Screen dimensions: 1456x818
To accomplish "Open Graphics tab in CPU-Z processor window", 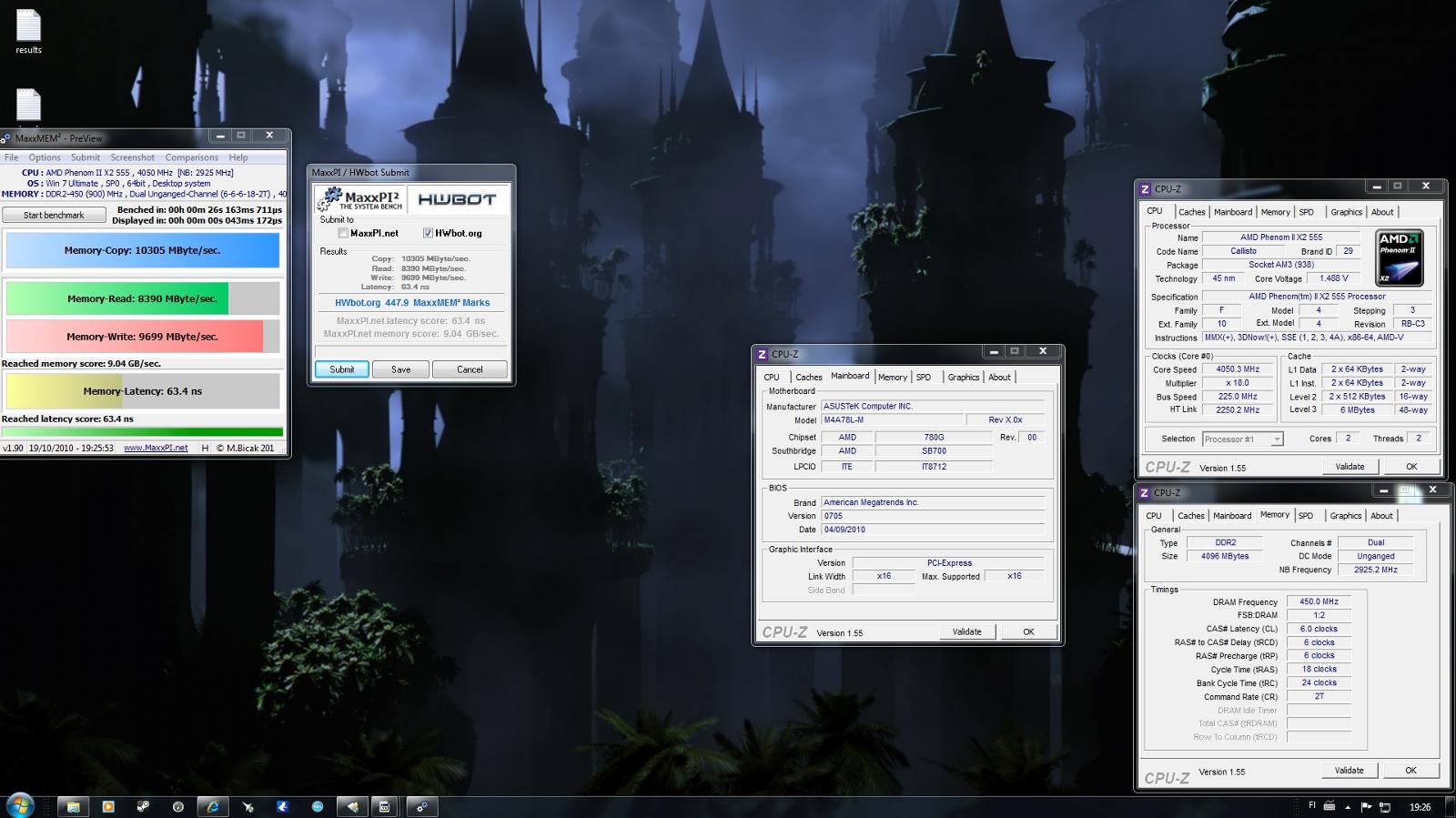I will point(1346,212).
